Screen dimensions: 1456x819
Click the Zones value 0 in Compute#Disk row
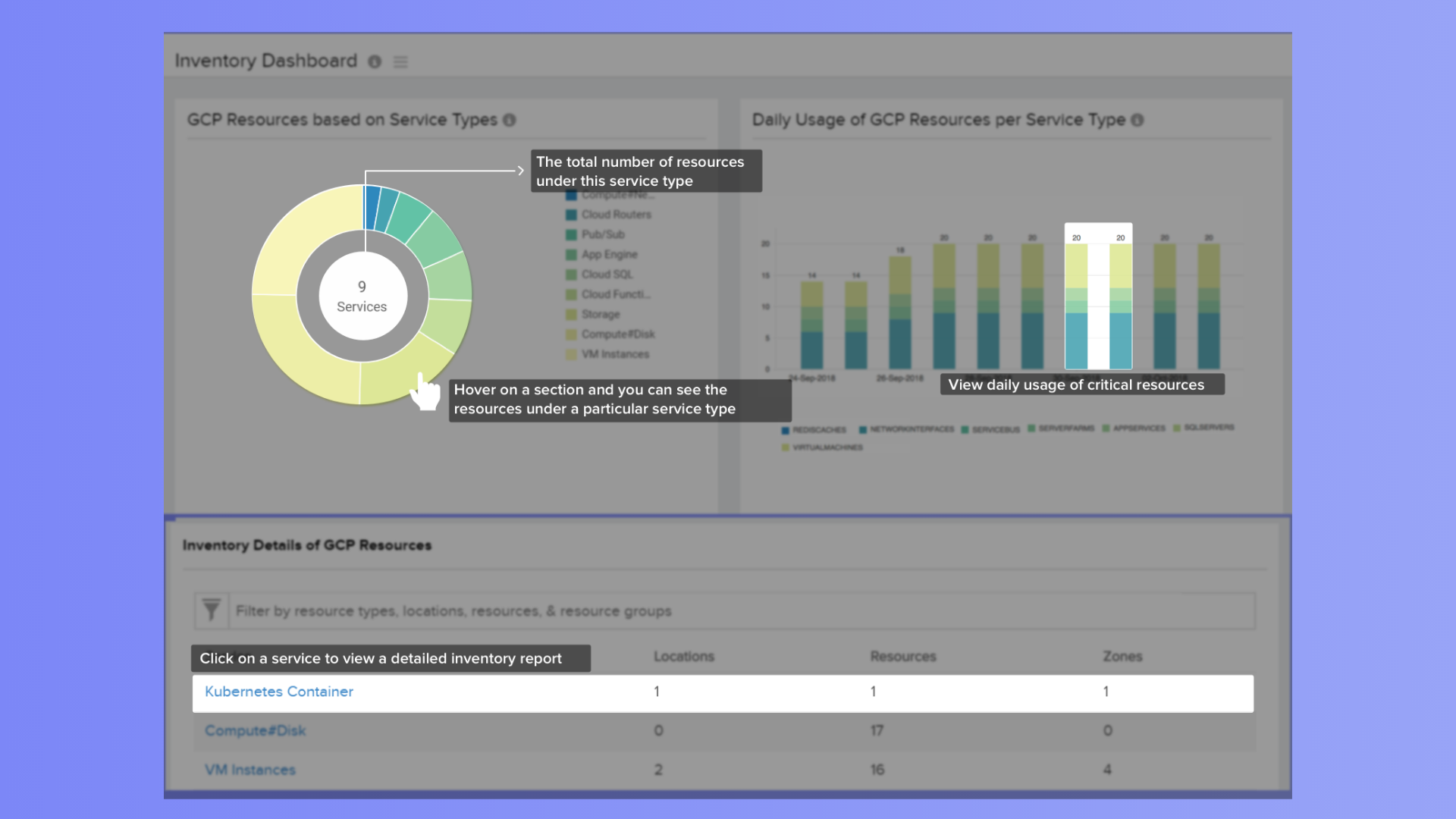1108,731
